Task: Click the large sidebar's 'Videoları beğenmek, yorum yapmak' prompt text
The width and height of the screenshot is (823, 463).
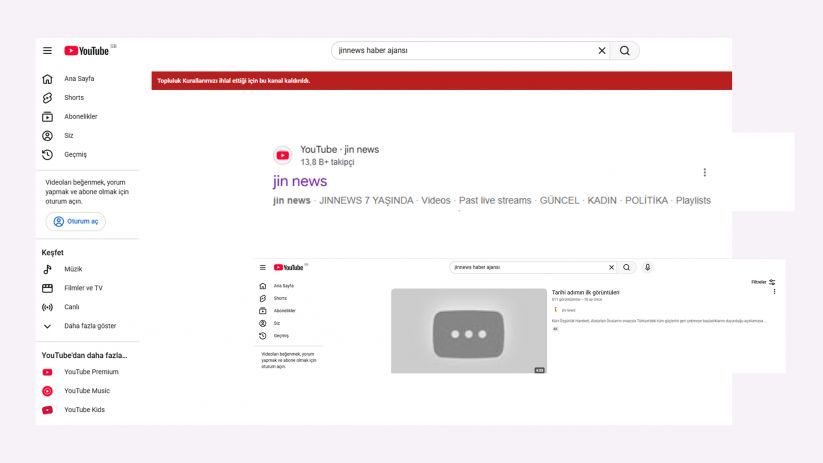Action: (87, 192)
